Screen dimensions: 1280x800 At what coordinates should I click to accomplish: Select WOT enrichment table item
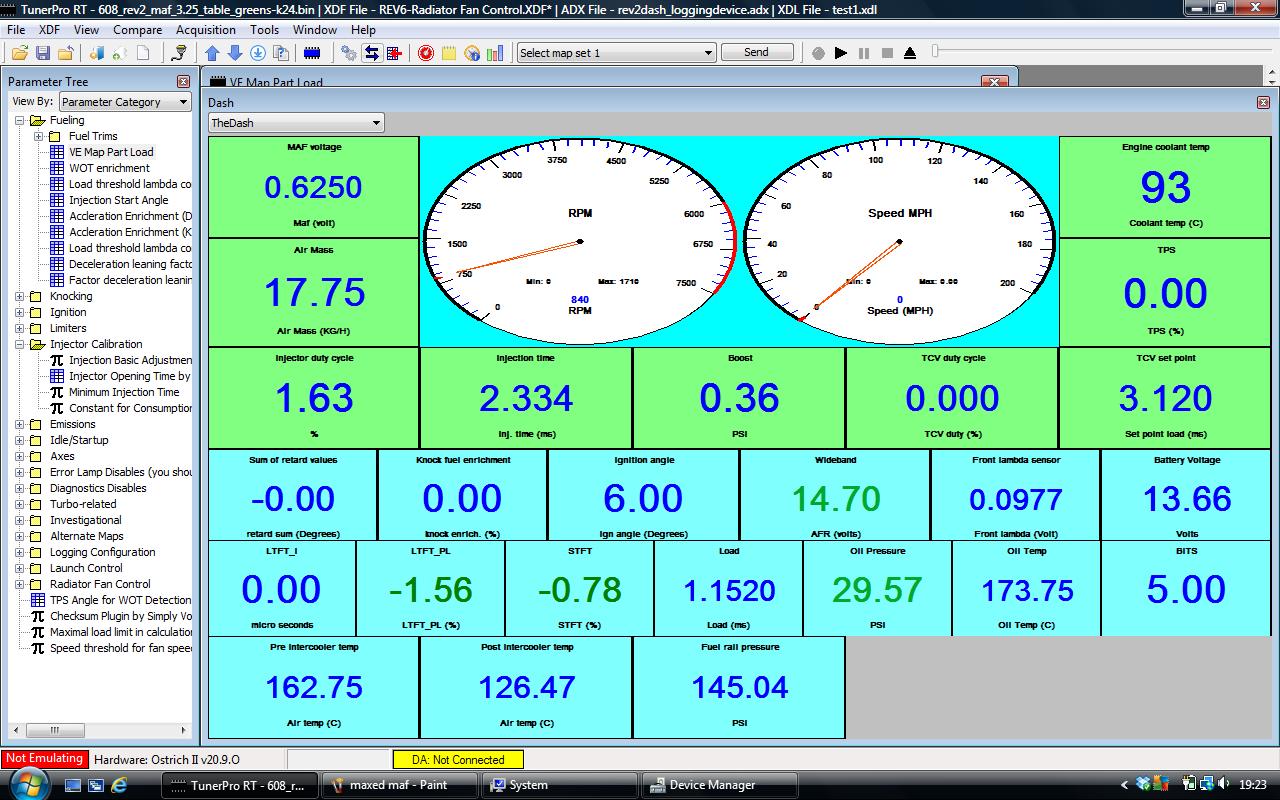pyautogui.click(x=109, y=168)
